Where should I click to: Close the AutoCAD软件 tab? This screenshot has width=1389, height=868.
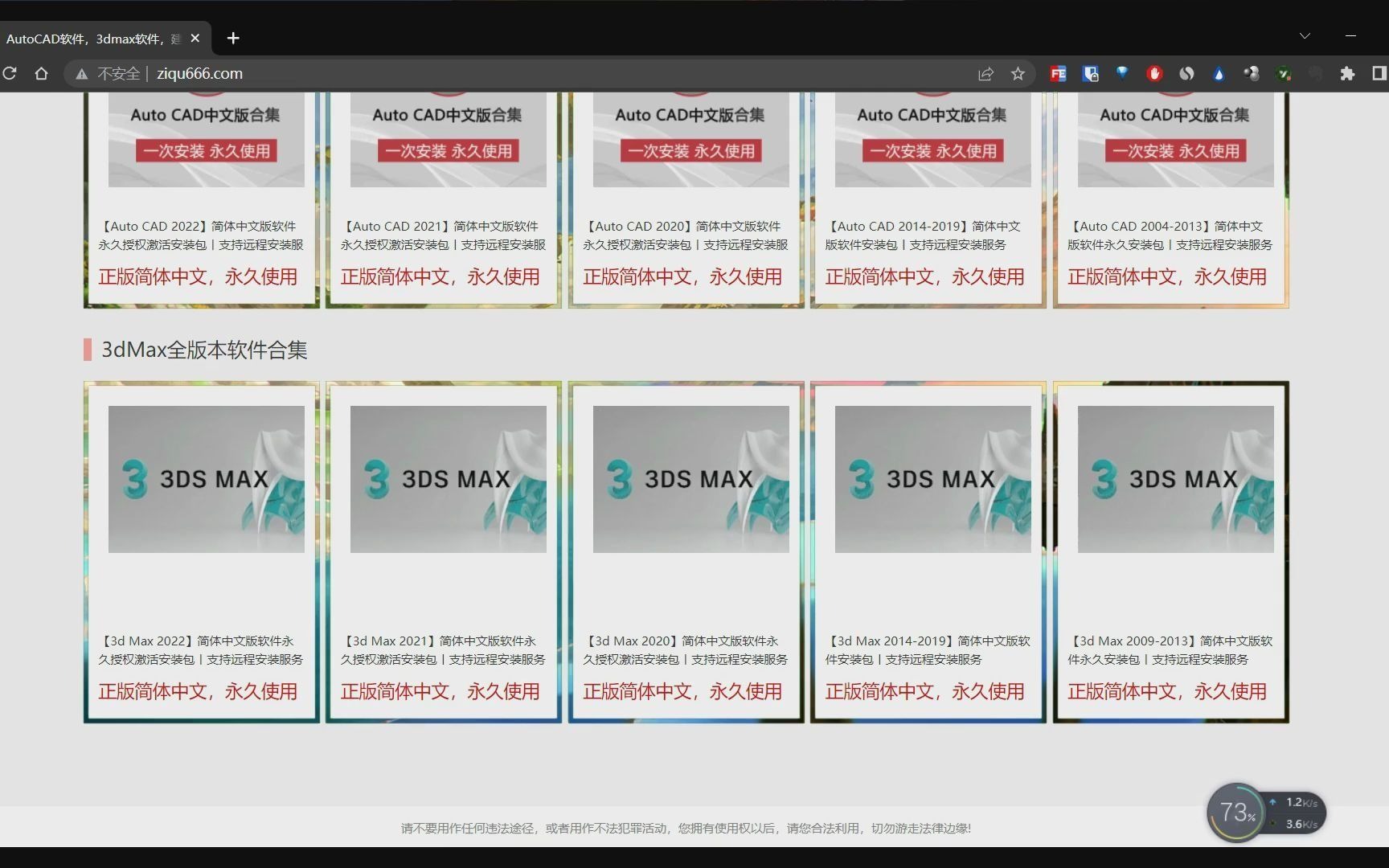pyautogui.click(x=195, y=38)
